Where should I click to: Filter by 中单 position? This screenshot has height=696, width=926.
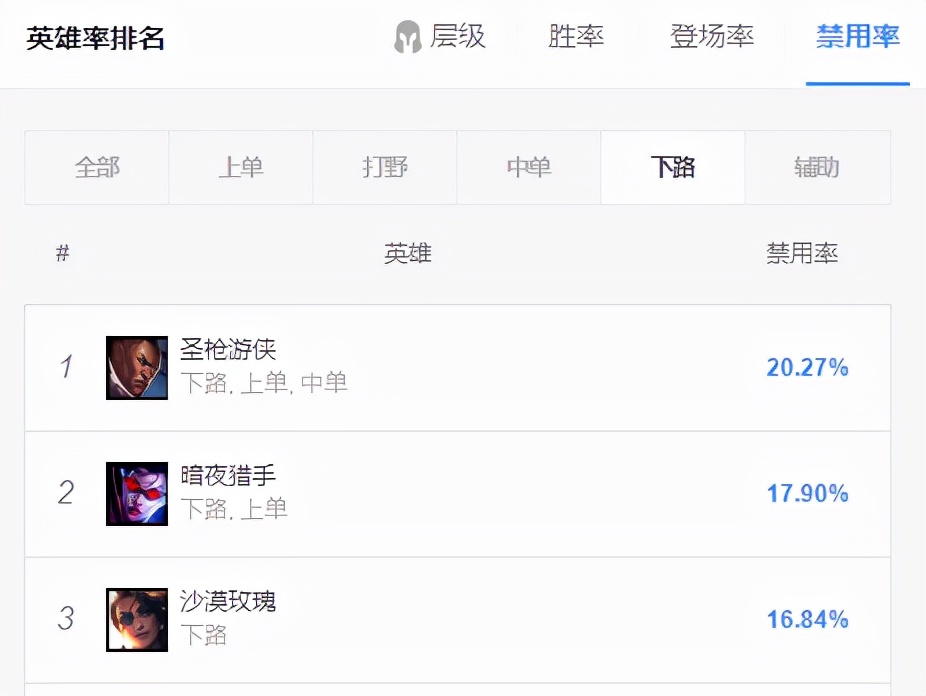click(x=529, y=168)
